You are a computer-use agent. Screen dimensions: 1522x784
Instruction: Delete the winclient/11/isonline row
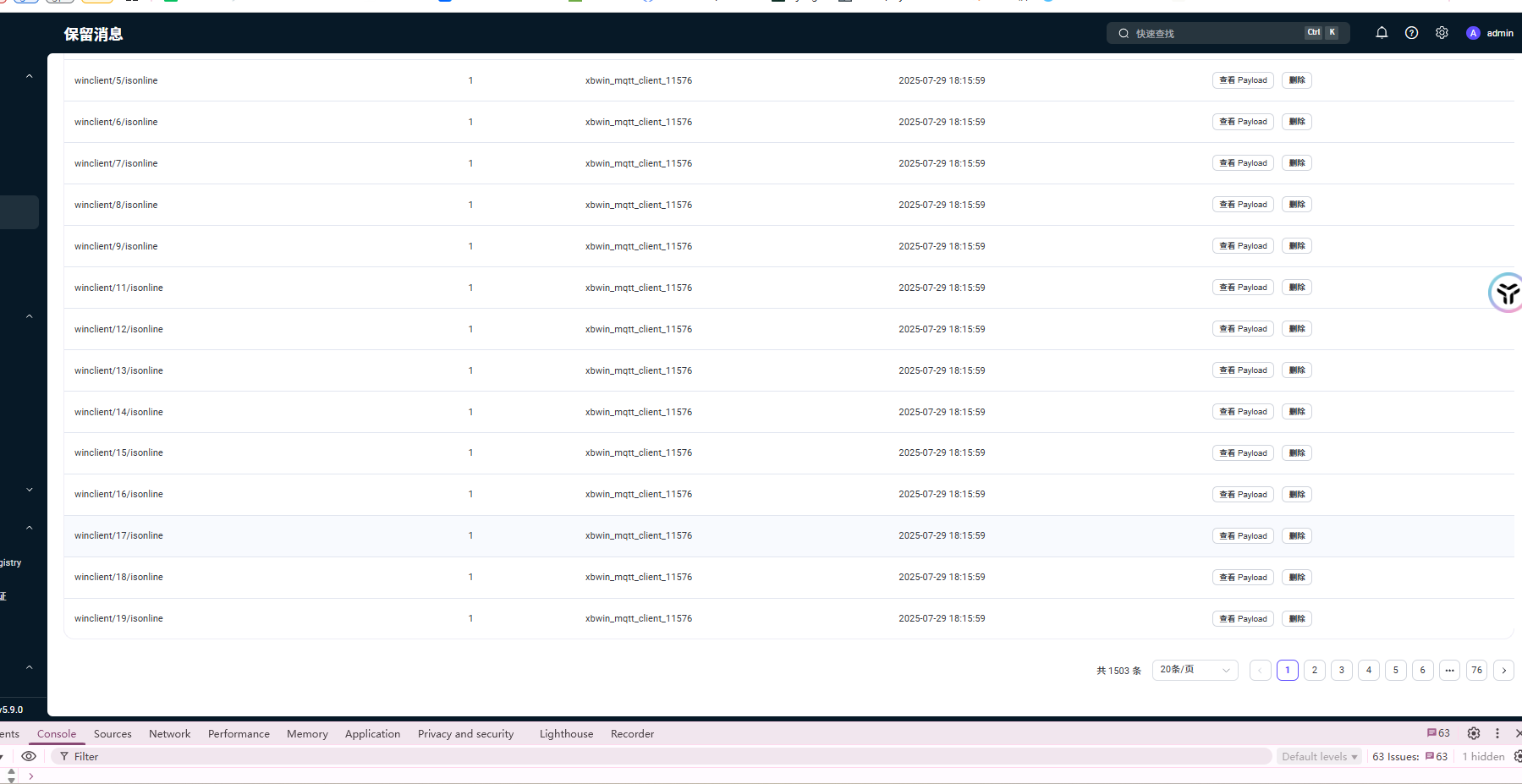pyautogui.click(x=1297, y=288)
